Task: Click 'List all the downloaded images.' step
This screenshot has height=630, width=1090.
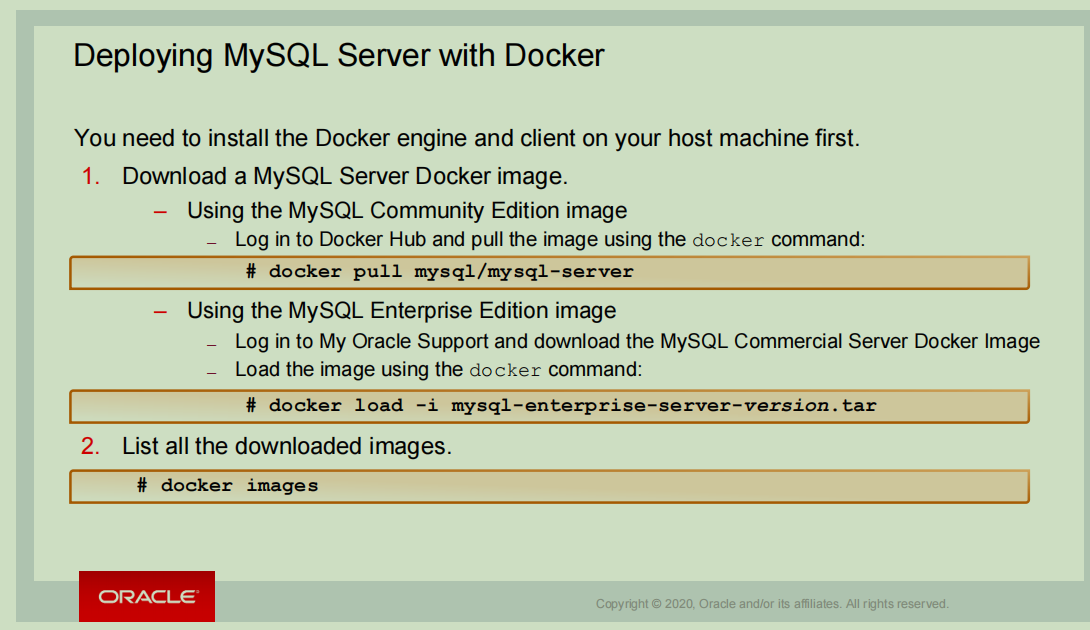Action: coord(286,446)
